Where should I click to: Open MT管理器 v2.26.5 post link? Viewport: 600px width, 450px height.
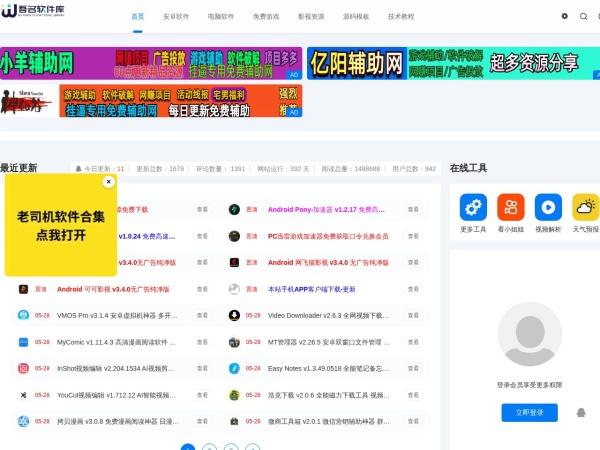[x=329, y=342]
